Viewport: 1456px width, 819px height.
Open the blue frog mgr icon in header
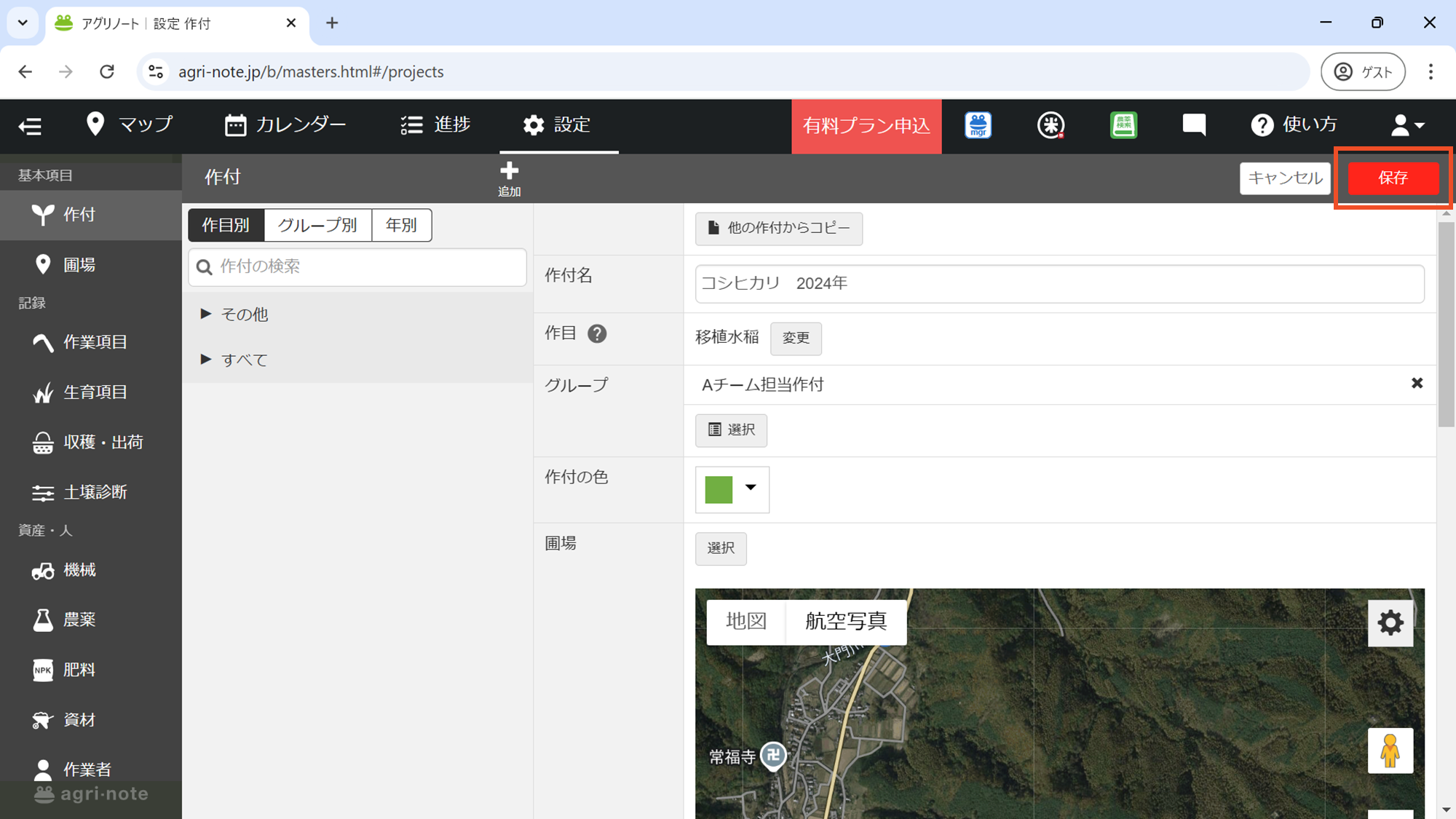click(978, 125)
